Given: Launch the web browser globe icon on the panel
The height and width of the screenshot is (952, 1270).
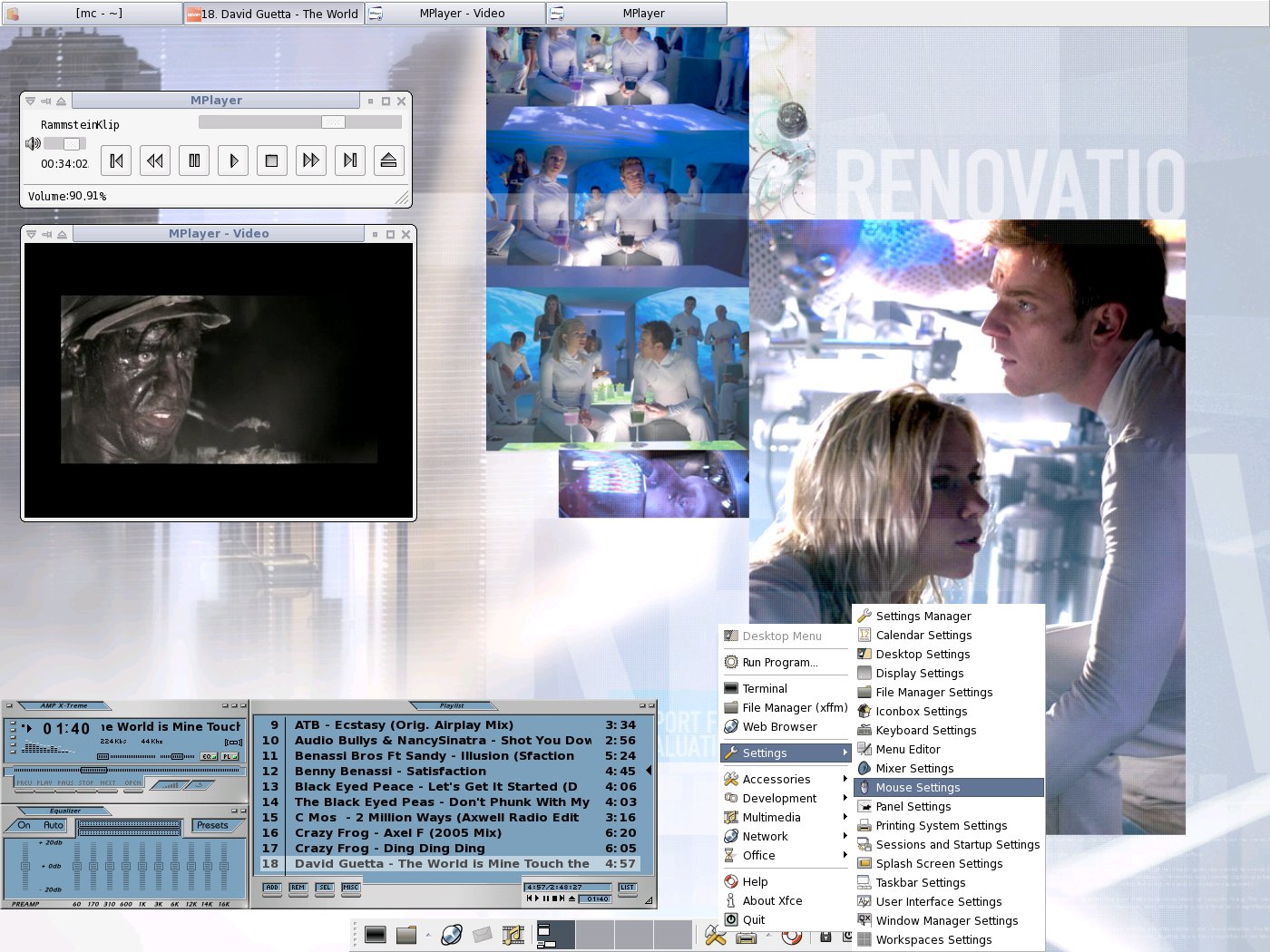Looking at the screenshot, I should [x=452, y=935].
